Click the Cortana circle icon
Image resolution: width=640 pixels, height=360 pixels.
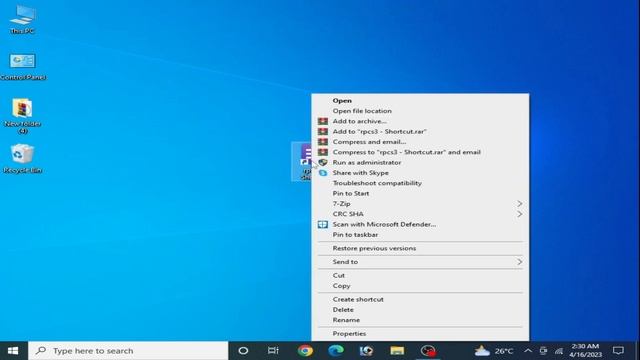243,351
